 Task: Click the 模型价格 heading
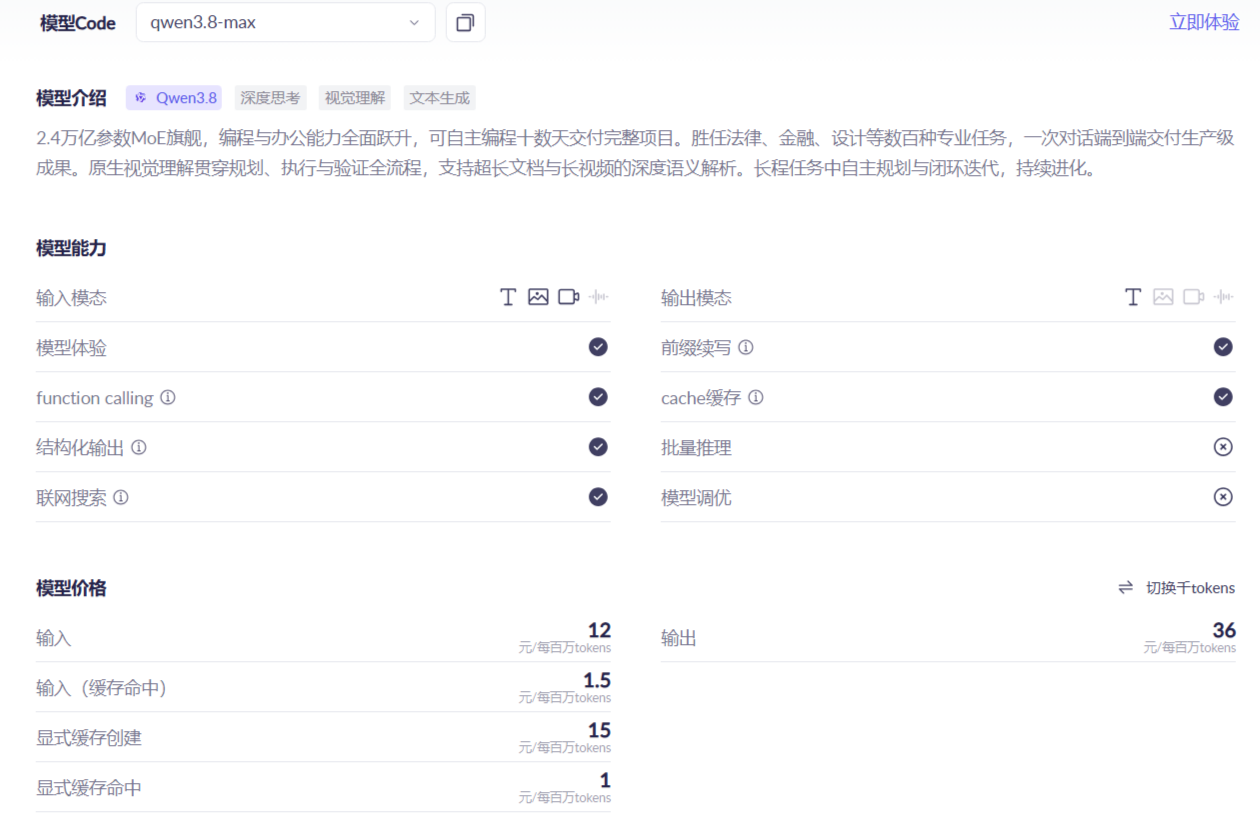click(71, 588)
